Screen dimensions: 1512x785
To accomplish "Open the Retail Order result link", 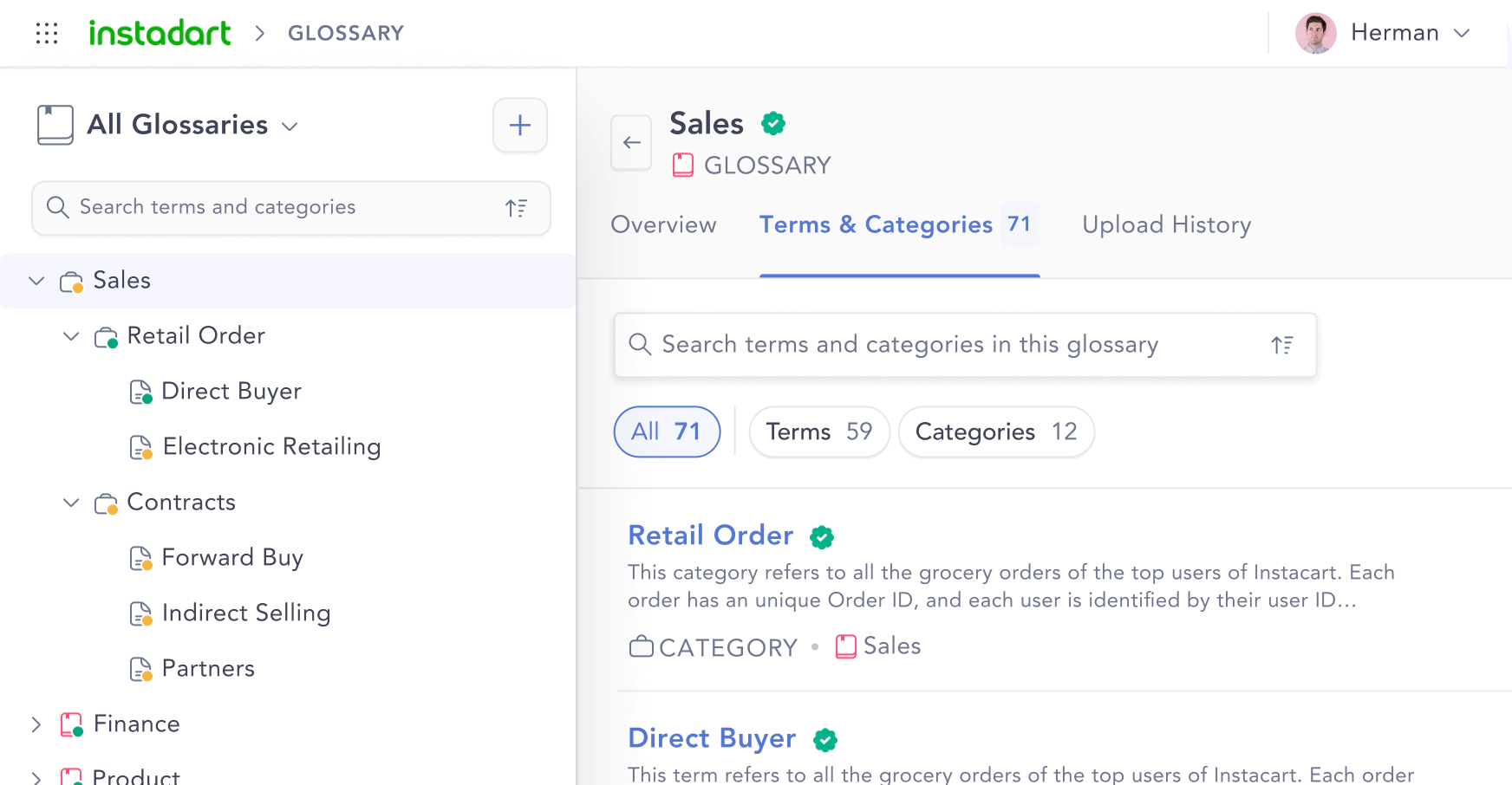I will click(710, 535).
